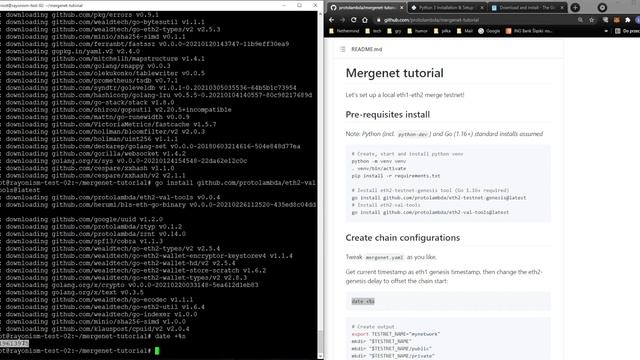This screenshot has height=360, width=640.
Task: Open the Nethermind bookmarks folder
Action: (x=344, y=31)
